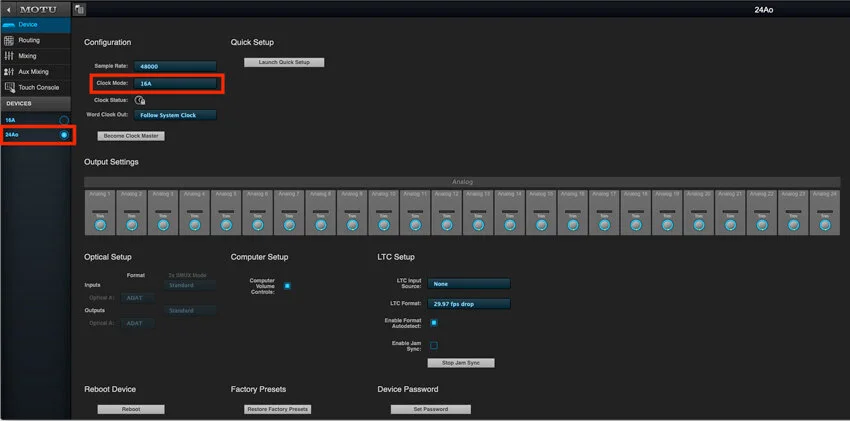Click the LTC Setup heading
The height and width of the screenshot is (421, 850).
pos(396,257)
